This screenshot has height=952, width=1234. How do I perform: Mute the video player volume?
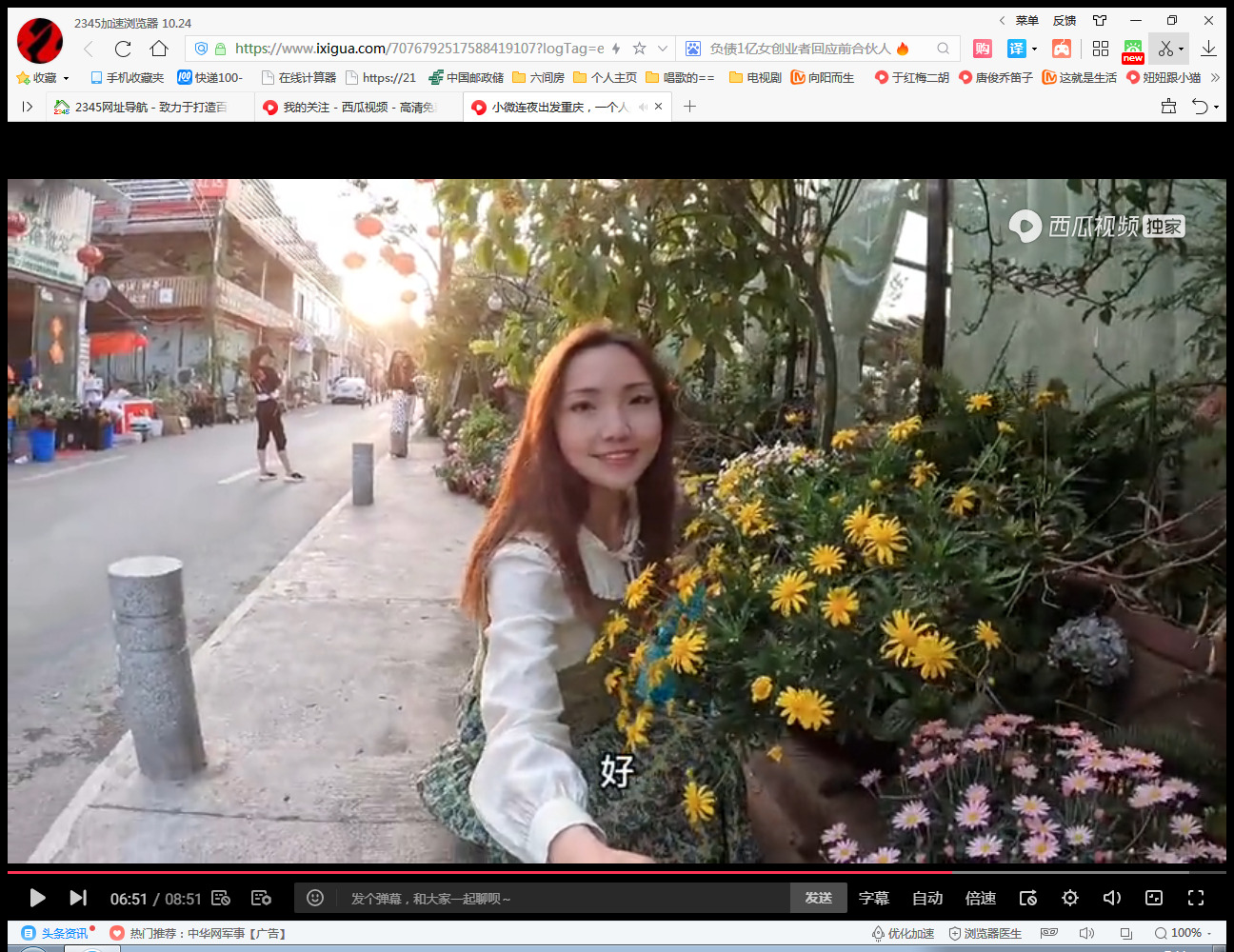tap(1112, 898)
